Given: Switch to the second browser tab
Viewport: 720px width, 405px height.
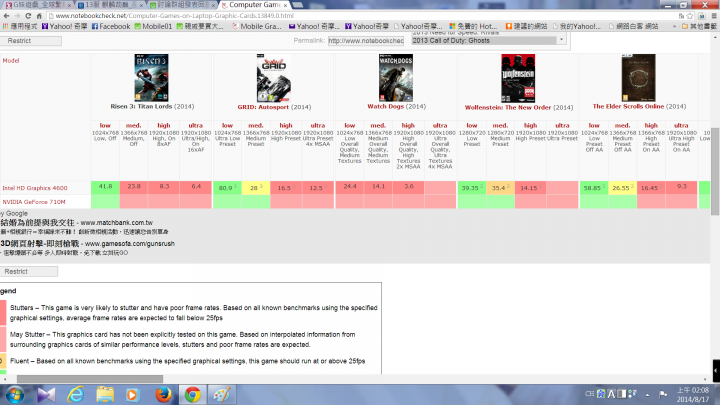Looking at the screenshot, I should (x=110, y=5).
